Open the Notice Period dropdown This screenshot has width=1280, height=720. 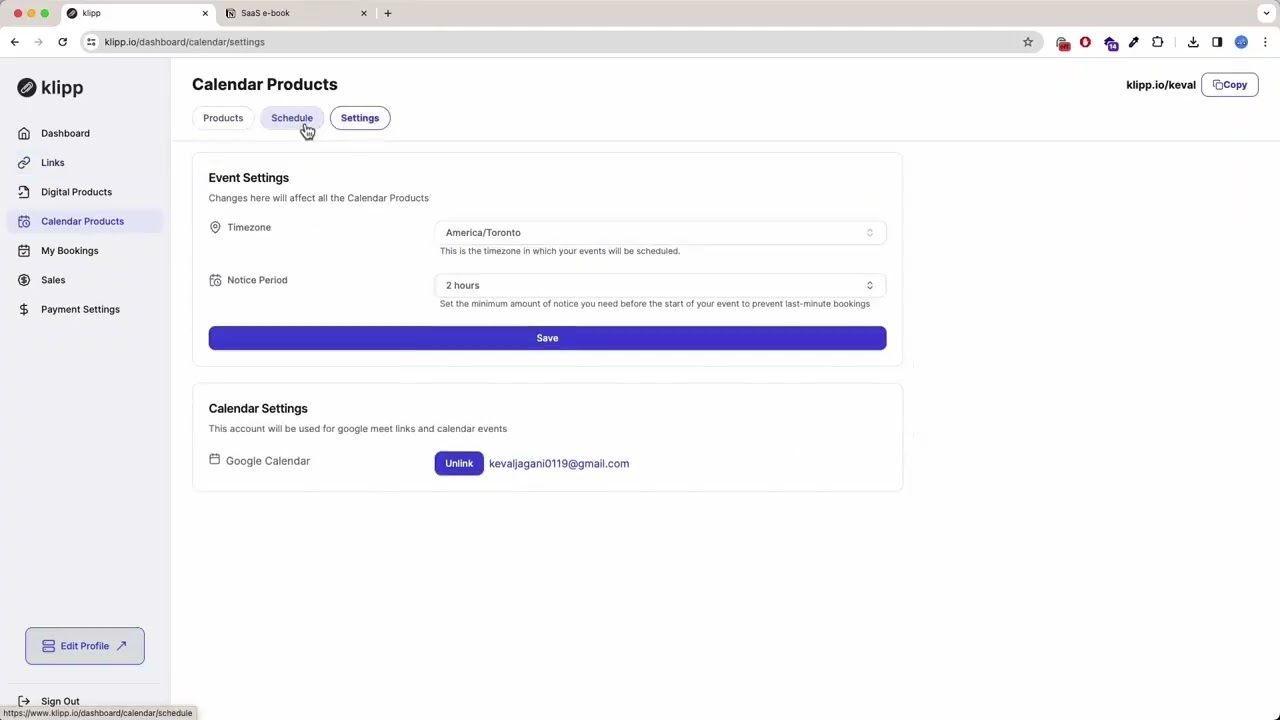point(660,285)
